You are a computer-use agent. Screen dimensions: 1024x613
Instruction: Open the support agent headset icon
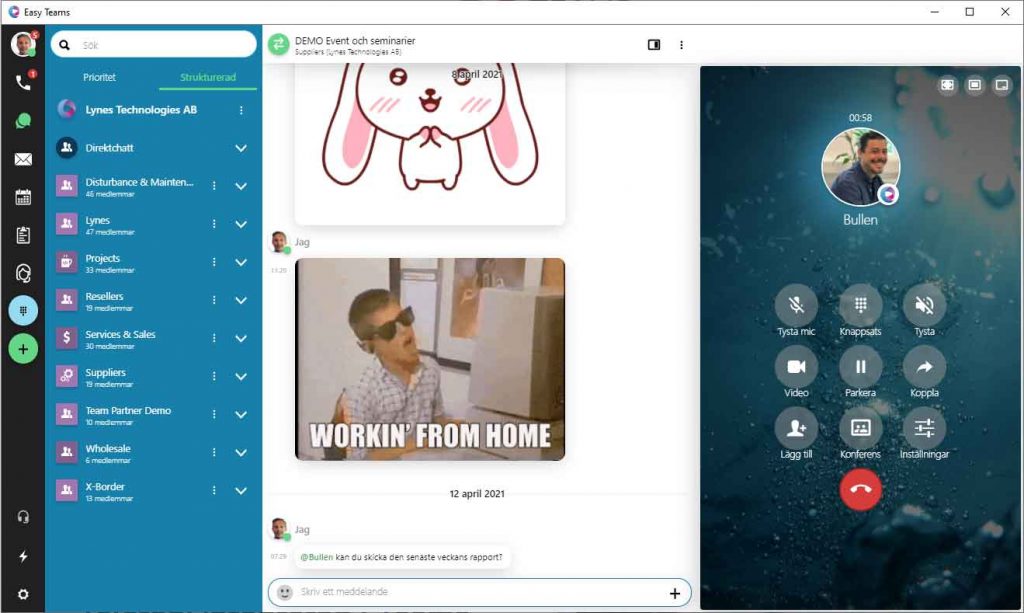[23, 273]
